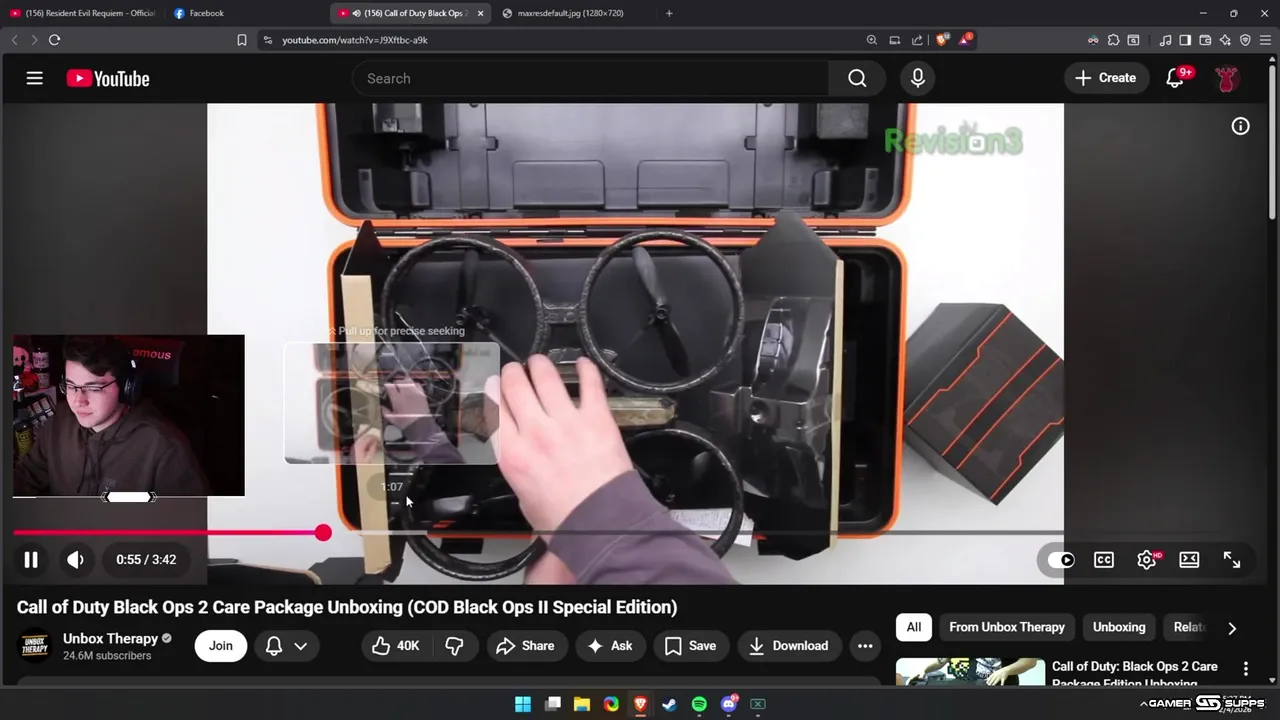This screenshot has width=1280, height=720.
Task: Open the Brave Rewards triangle icon
Action: [x=965, y=40]
